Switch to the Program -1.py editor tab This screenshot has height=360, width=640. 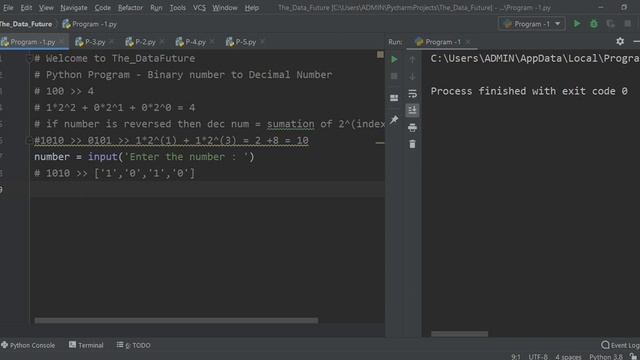[33, 42]
